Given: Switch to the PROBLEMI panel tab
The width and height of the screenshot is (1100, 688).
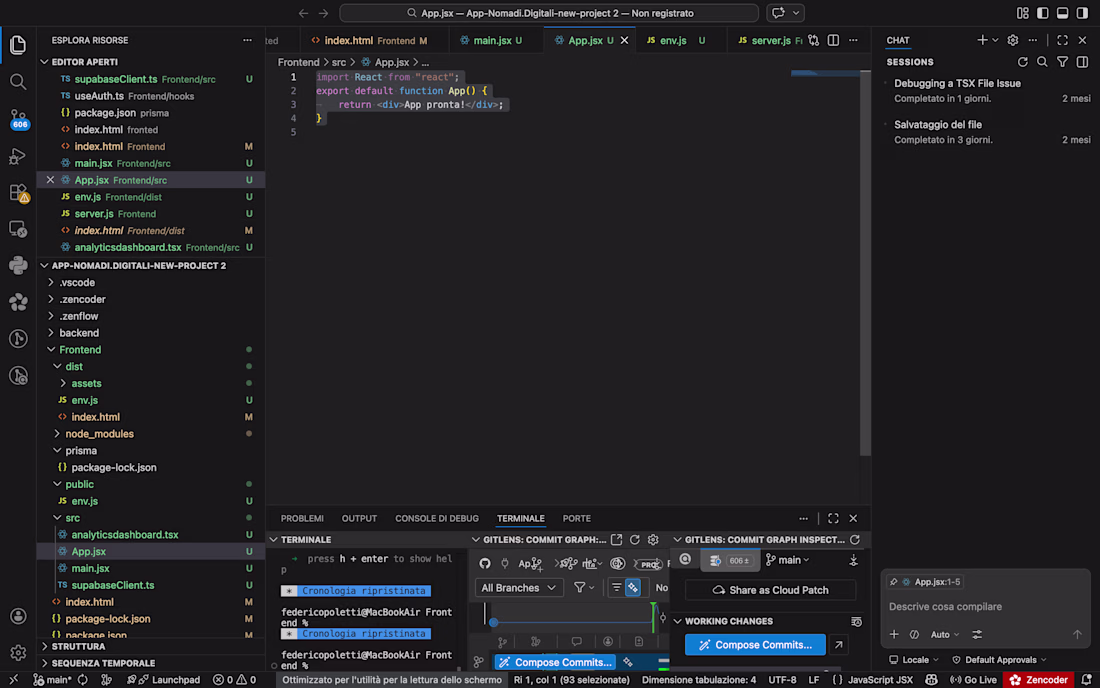Looking at the screenshot, I should tap(302, 519).
